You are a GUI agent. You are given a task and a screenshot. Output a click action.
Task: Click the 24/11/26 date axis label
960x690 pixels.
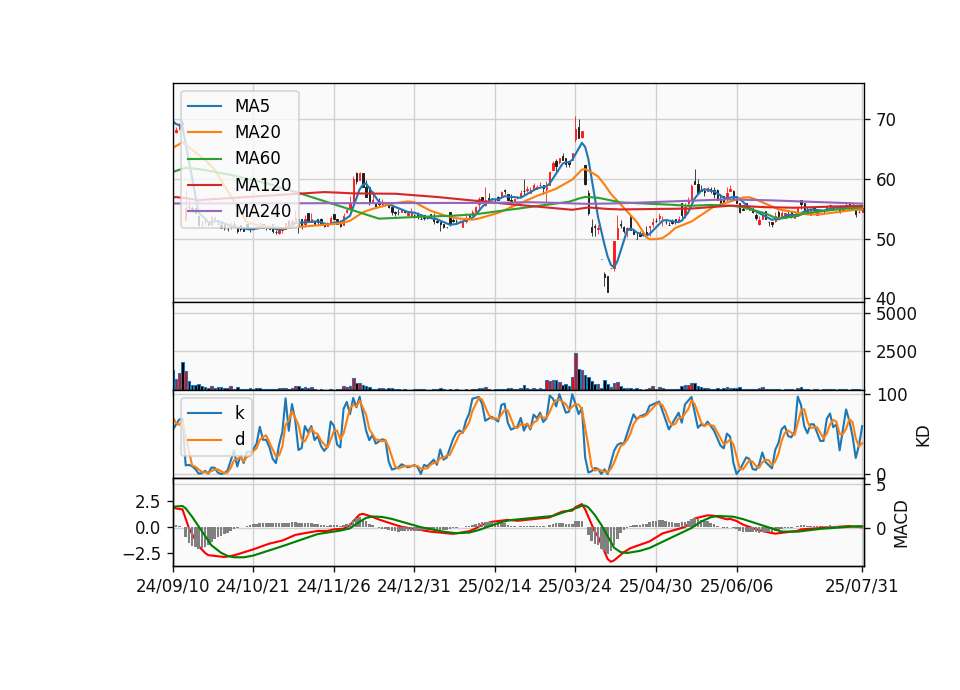point(334,586)
